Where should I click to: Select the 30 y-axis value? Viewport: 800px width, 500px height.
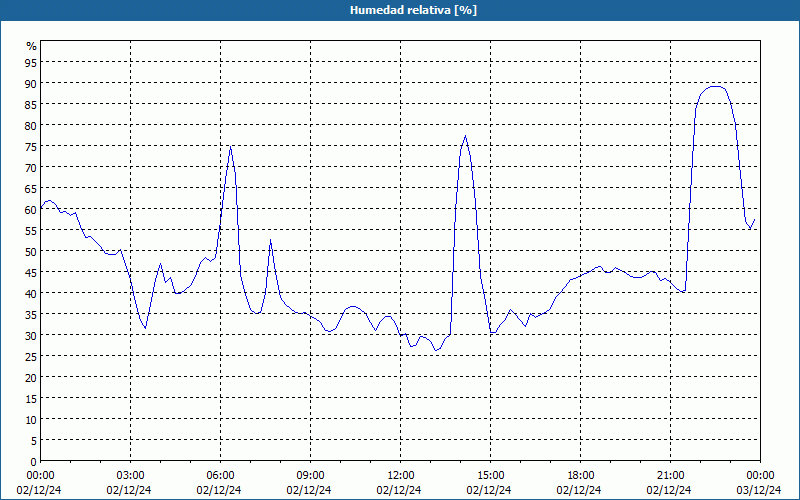(31, 336)
